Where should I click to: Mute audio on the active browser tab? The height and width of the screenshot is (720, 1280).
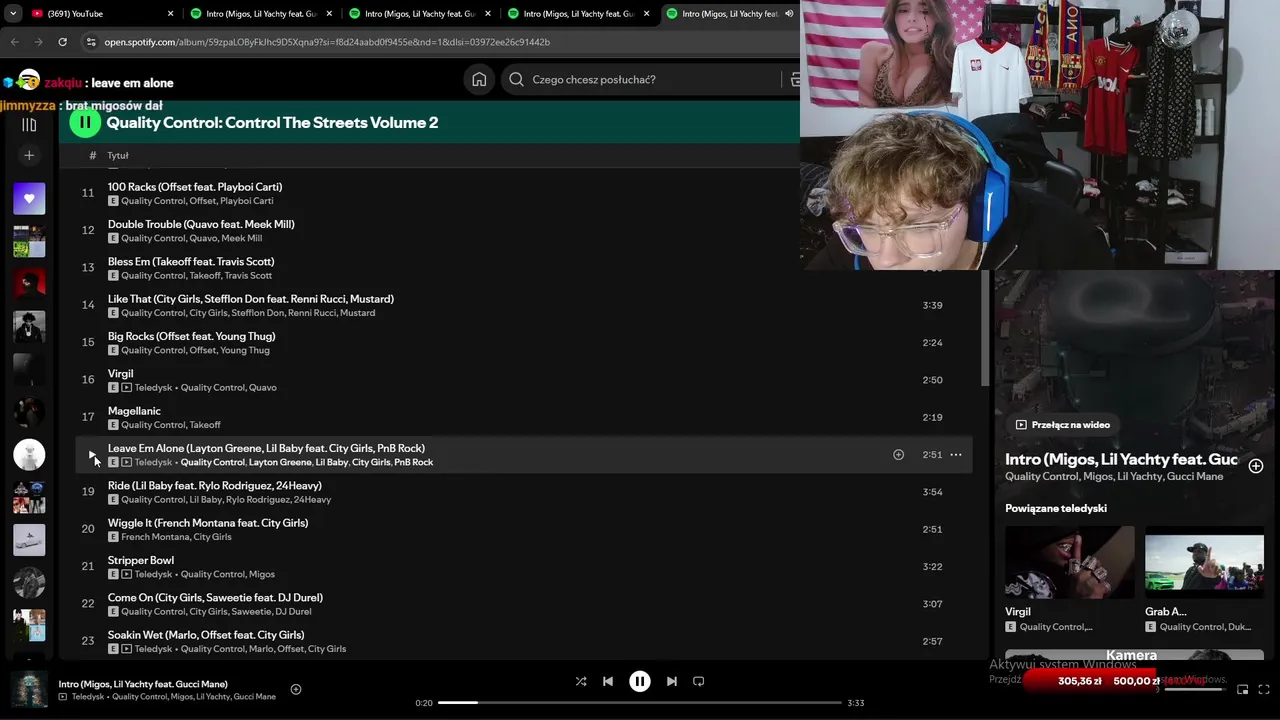(789, 14)
